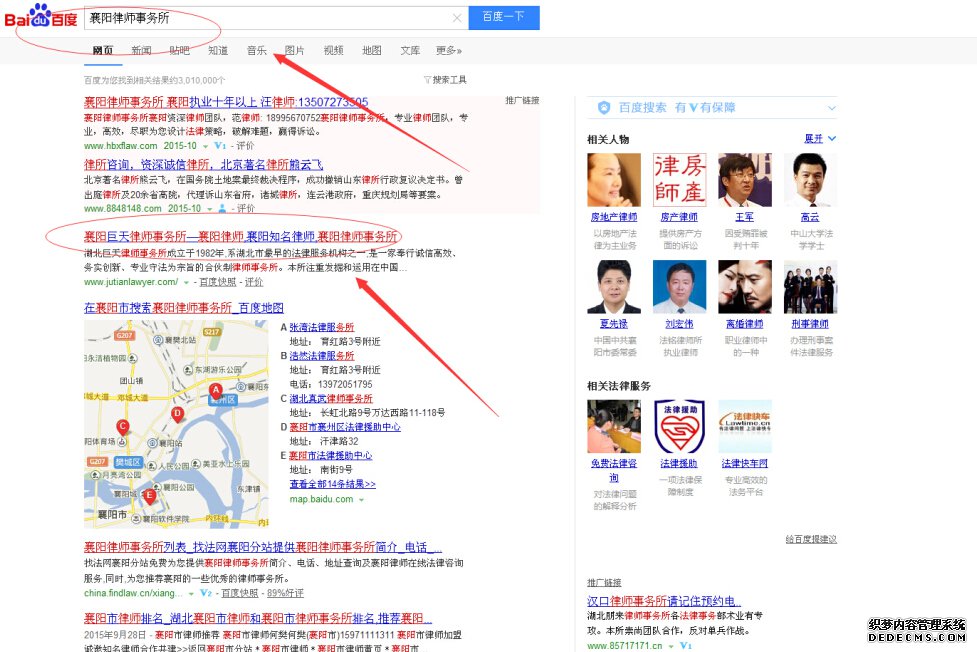Image resolution: width=977 pixels, height=652 pixels.
Task: Click the 法律援助 emblem icon
Action: point(679,426)
